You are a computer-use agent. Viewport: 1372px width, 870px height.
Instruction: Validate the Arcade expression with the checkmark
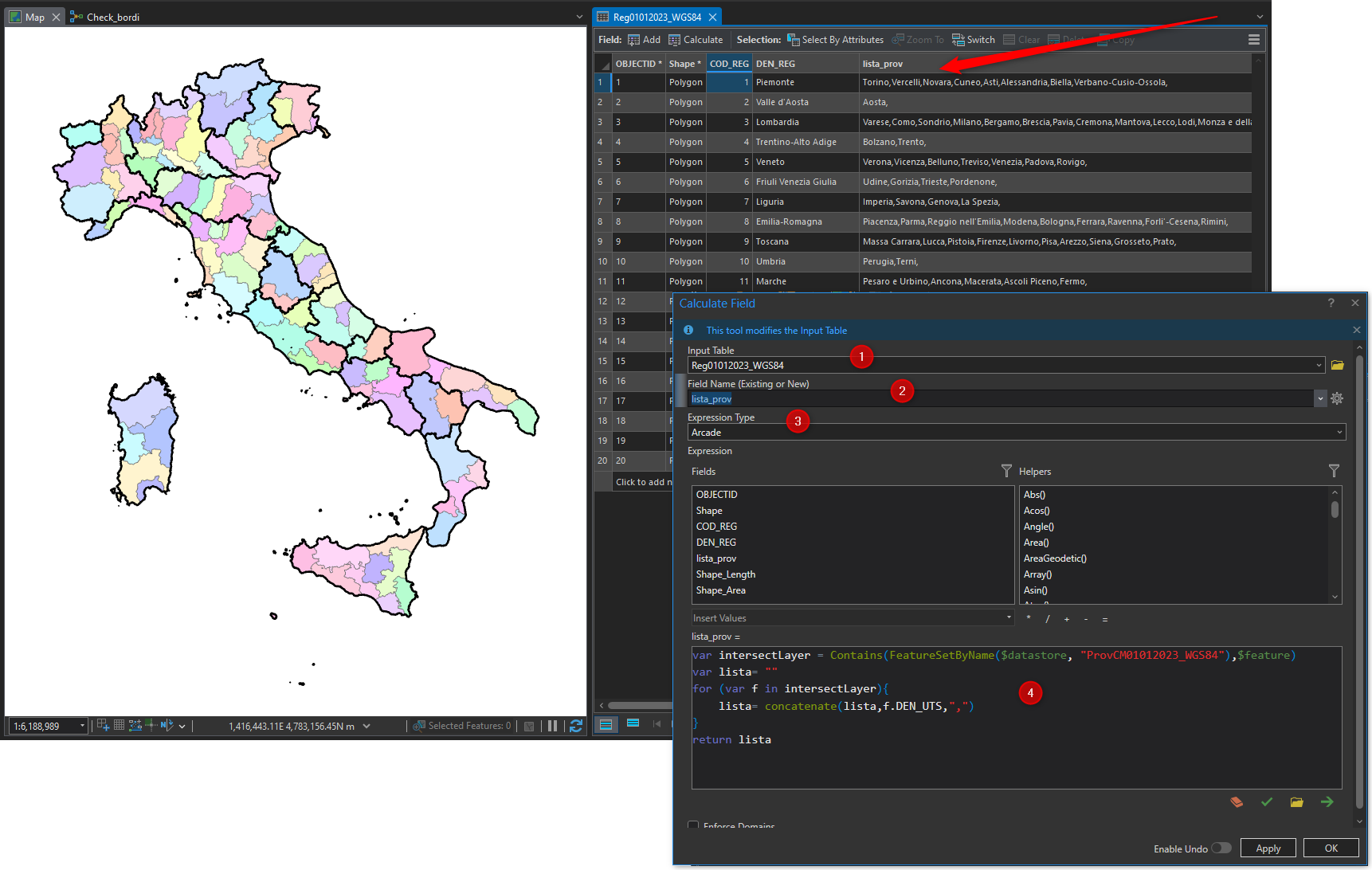(x=1267, y=802)
